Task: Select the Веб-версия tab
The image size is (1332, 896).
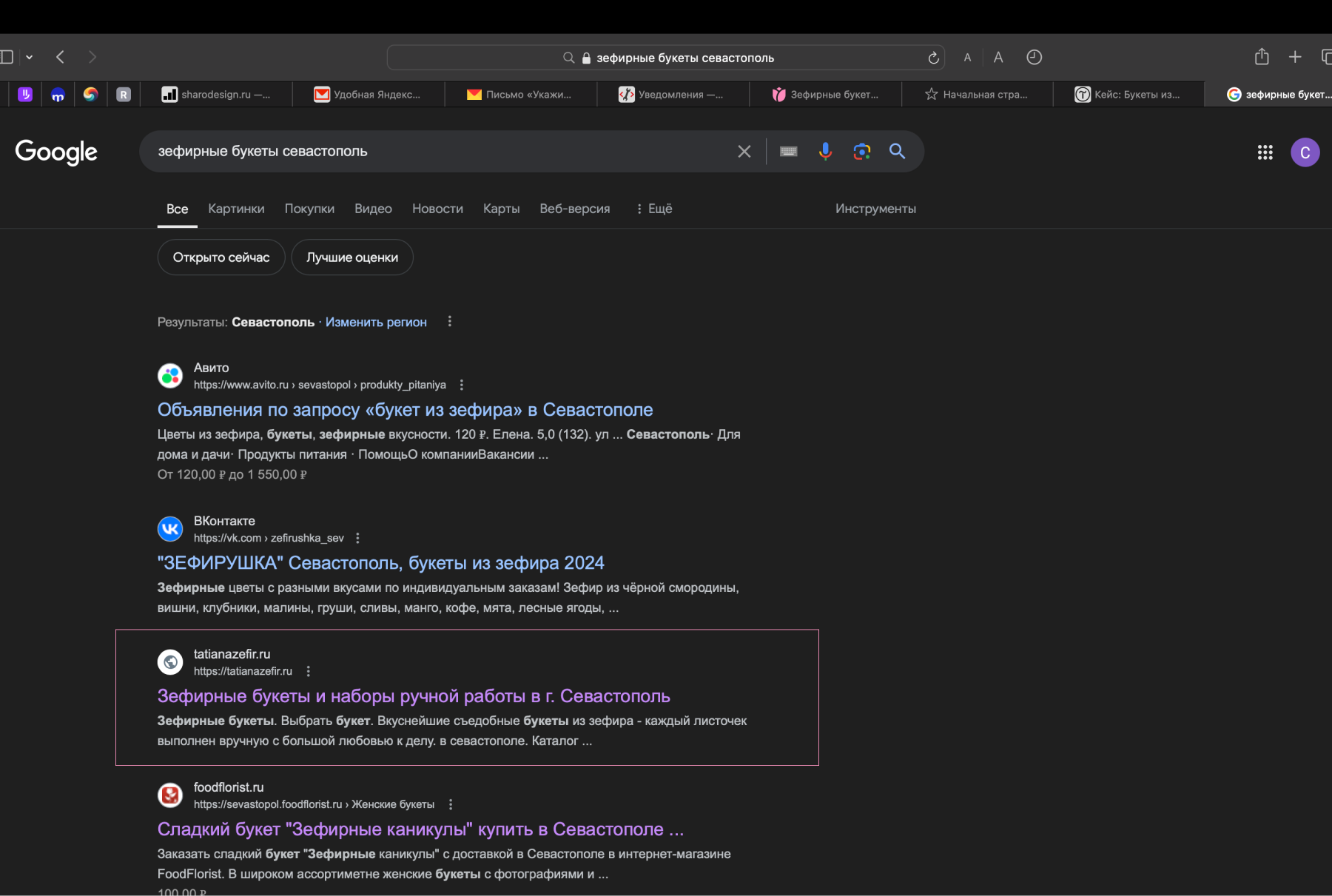Action: (x=575, y=209)
